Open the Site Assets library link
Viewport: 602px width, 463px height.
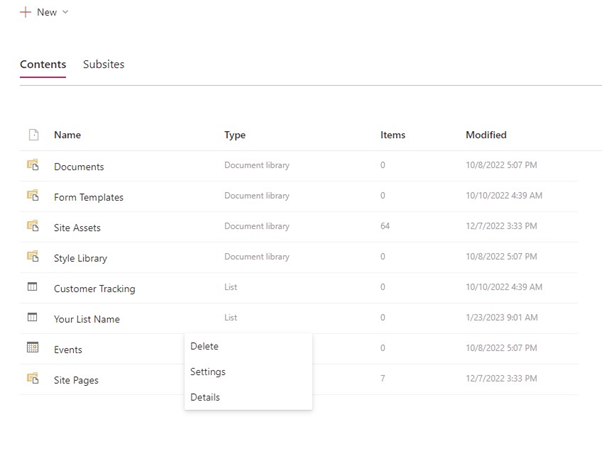[77, 228]
